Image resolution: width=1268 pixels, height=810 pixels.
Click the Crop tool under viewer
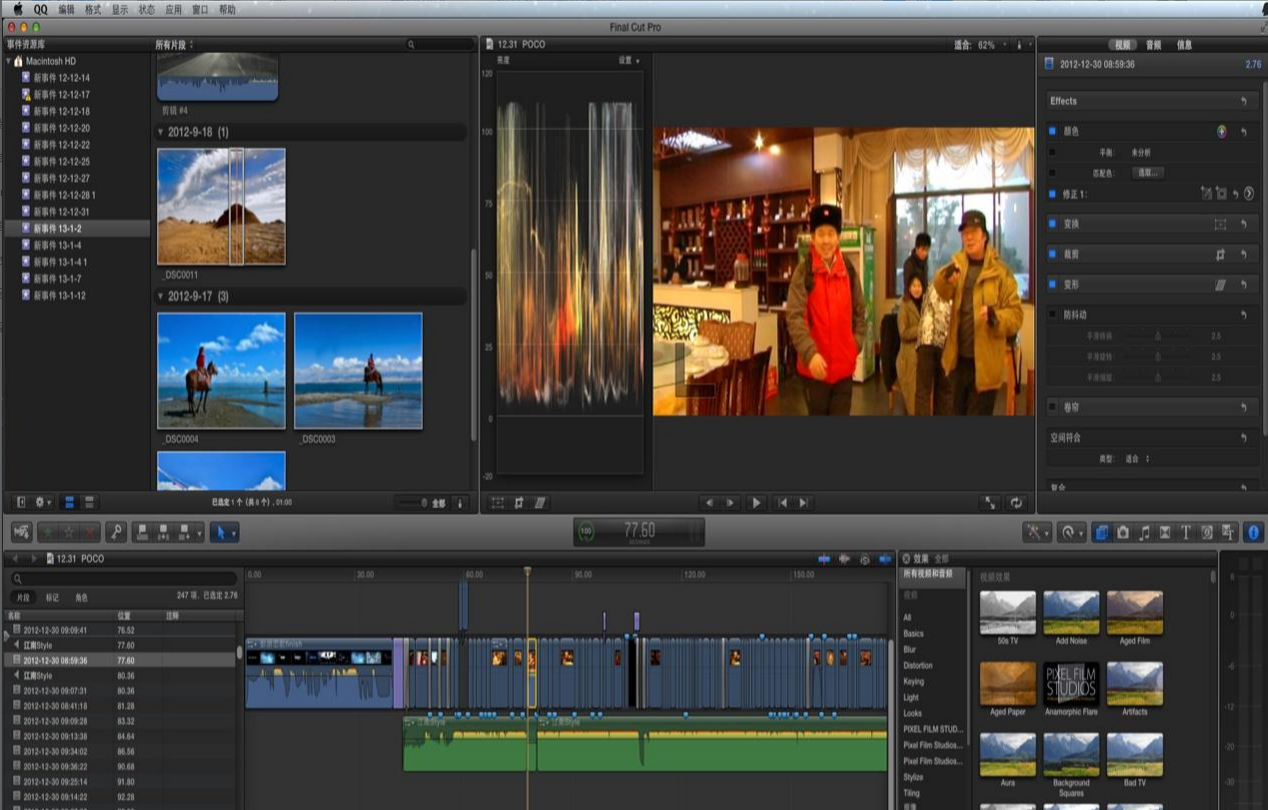click(519, 503)
